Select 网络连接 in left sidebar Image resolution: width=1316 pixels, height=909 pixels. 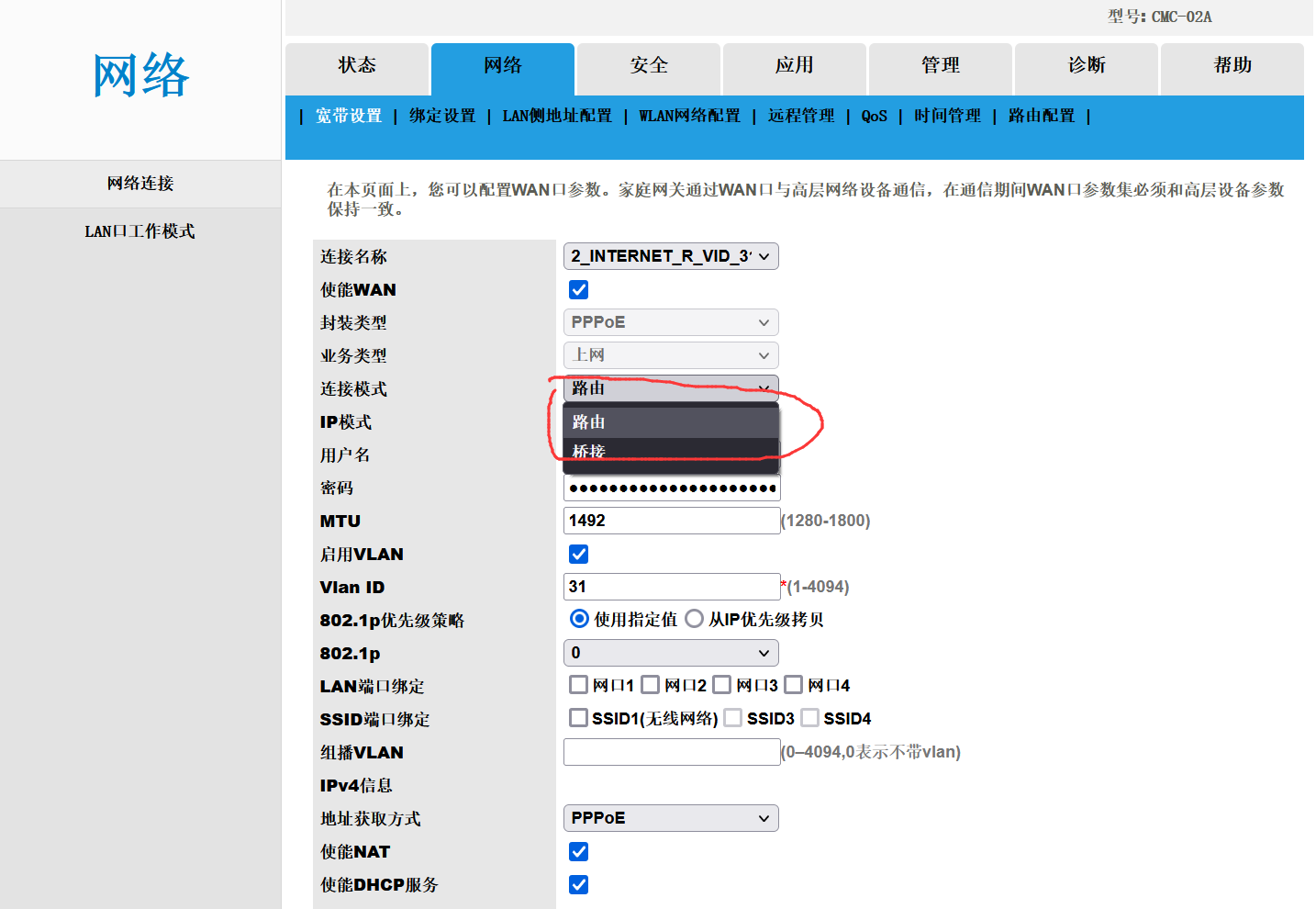(139, 184)
